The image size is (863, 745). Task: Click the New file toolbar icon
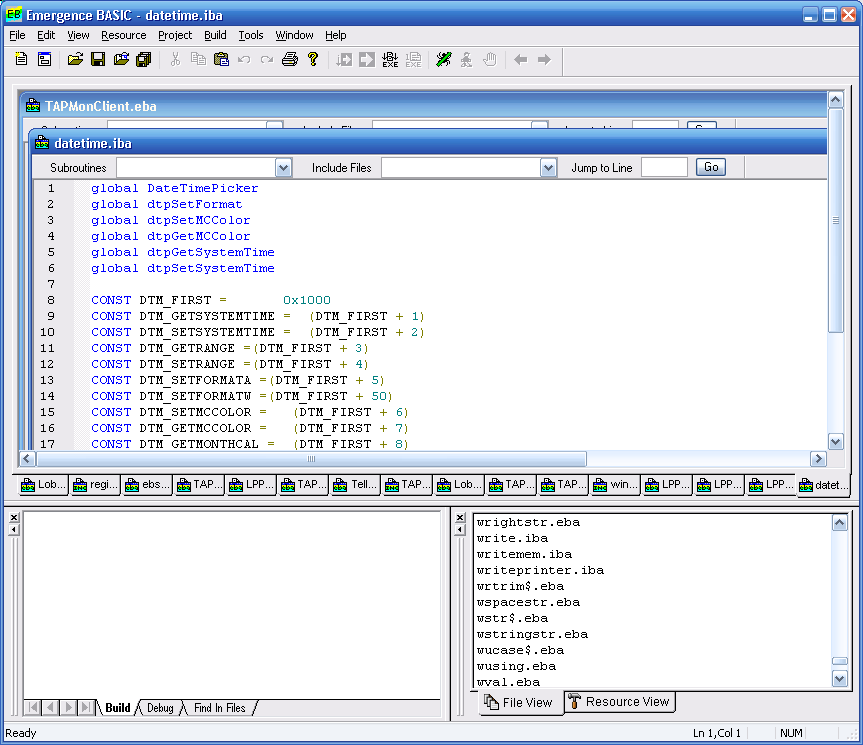[21, 60]
